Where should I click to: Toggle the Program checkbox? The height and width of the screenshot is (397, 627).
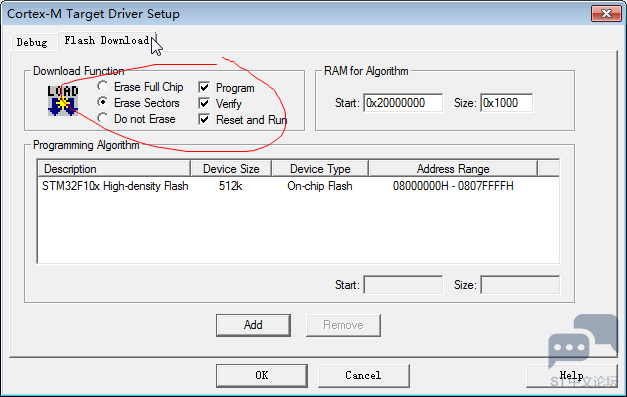(x=204, y=87)
